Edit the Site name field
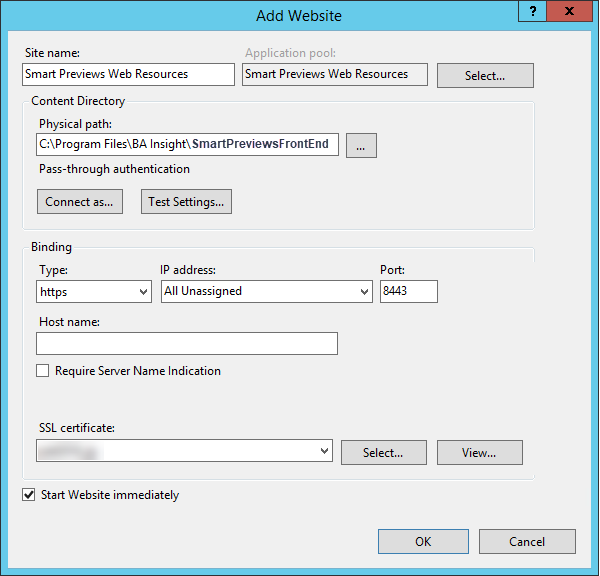This screenshot has width=600, height=576. [x=128, y=74]
